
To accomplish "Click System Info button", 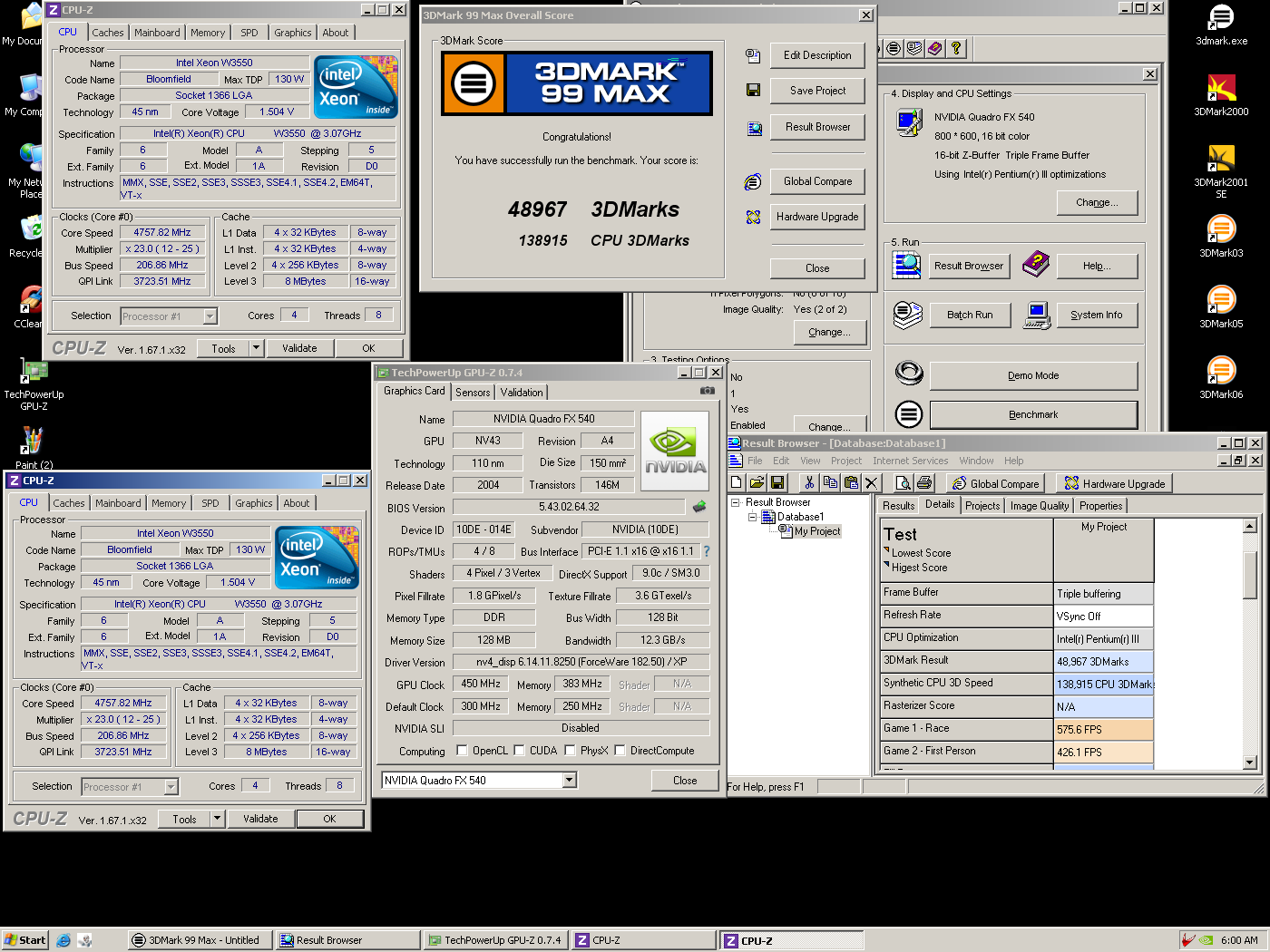I will point(1096,315).
